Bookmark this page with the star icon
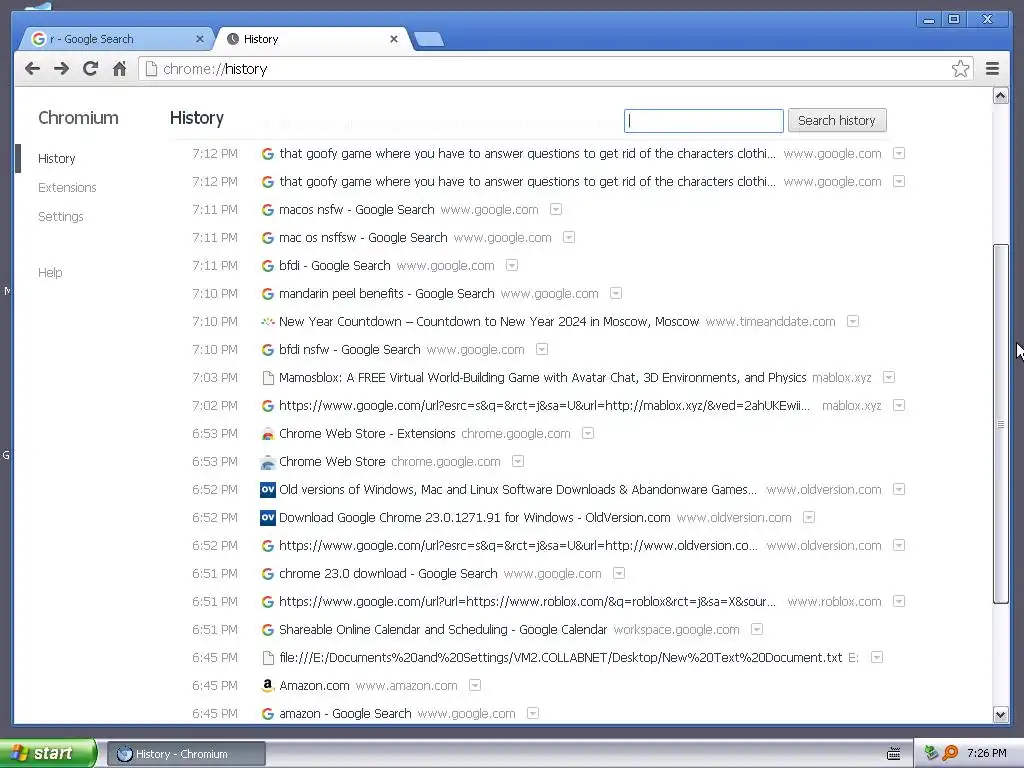 click(x=960, y=69)
